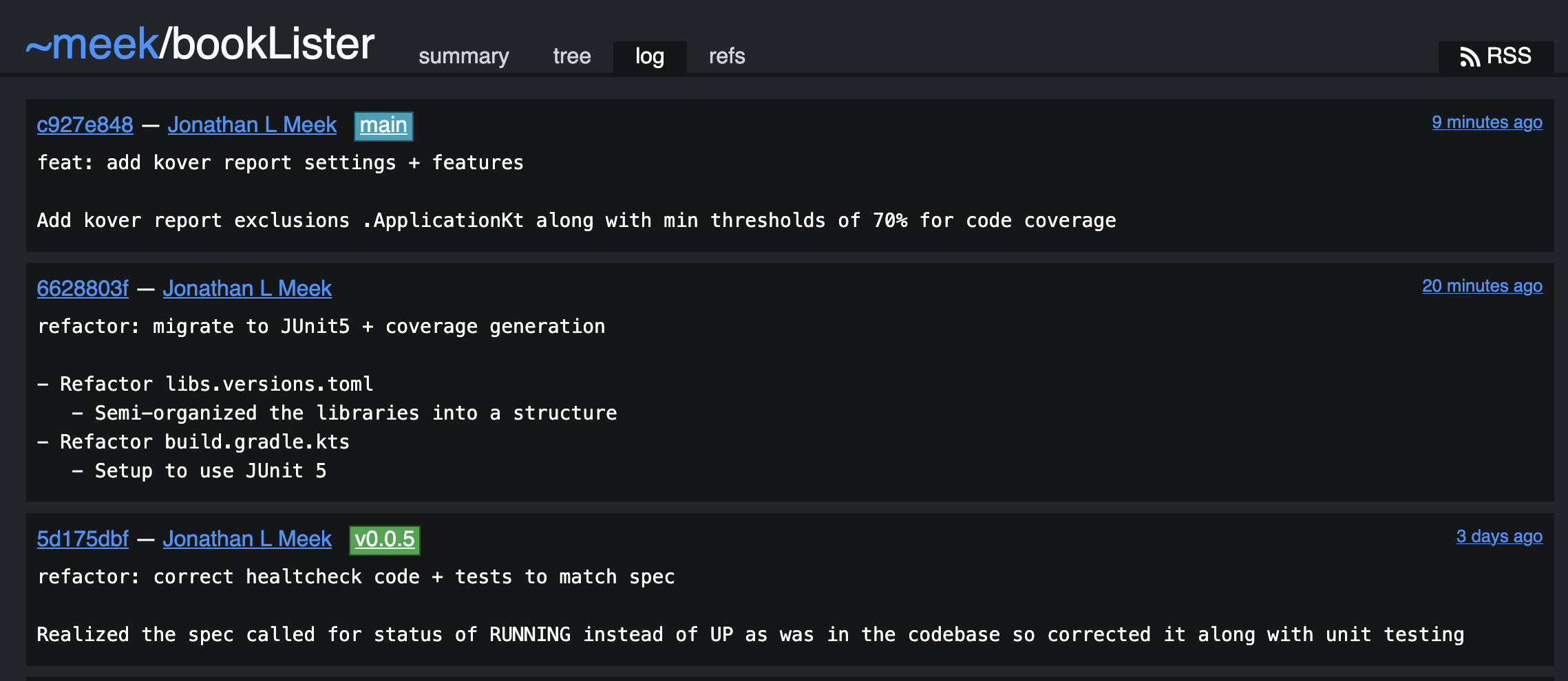Open the refs tab

pyautogui.click(x=726, y=56)
